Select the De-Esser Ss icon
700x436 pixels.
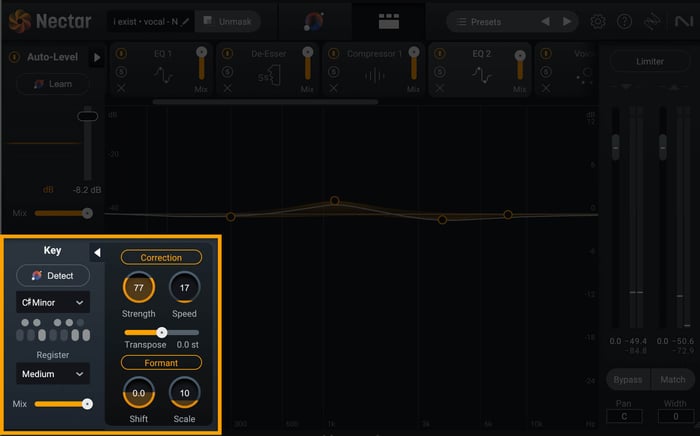(269, 75)
